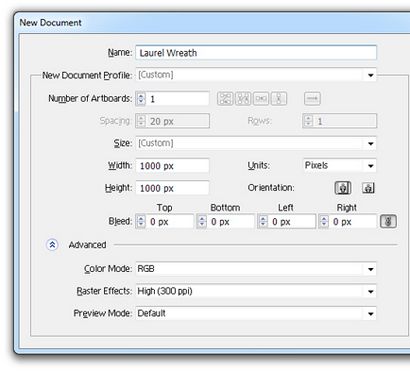Click the Top bleed value field
410x371 pixels.
169,222
